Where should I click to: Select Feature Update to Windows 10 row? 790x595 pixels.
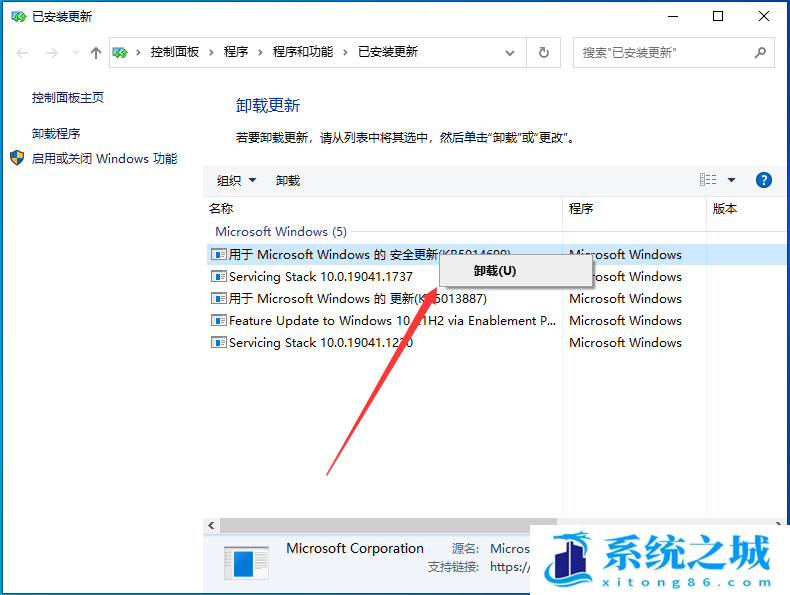coord(498,321)
